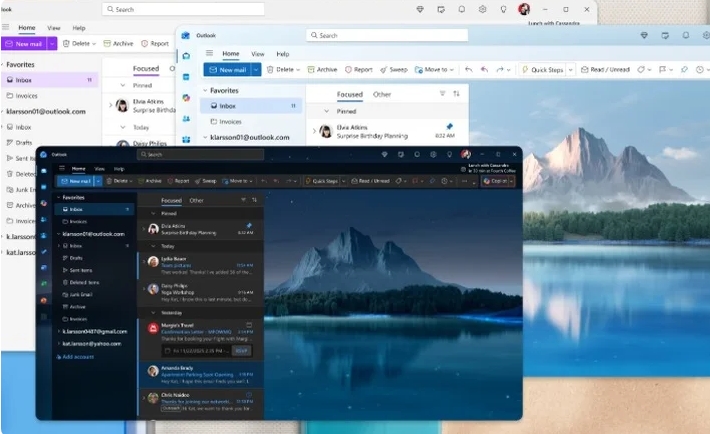Click Sweep in light blue Outlook toolbar
This screenshot has height=434, width=710.
click(394, 69)
